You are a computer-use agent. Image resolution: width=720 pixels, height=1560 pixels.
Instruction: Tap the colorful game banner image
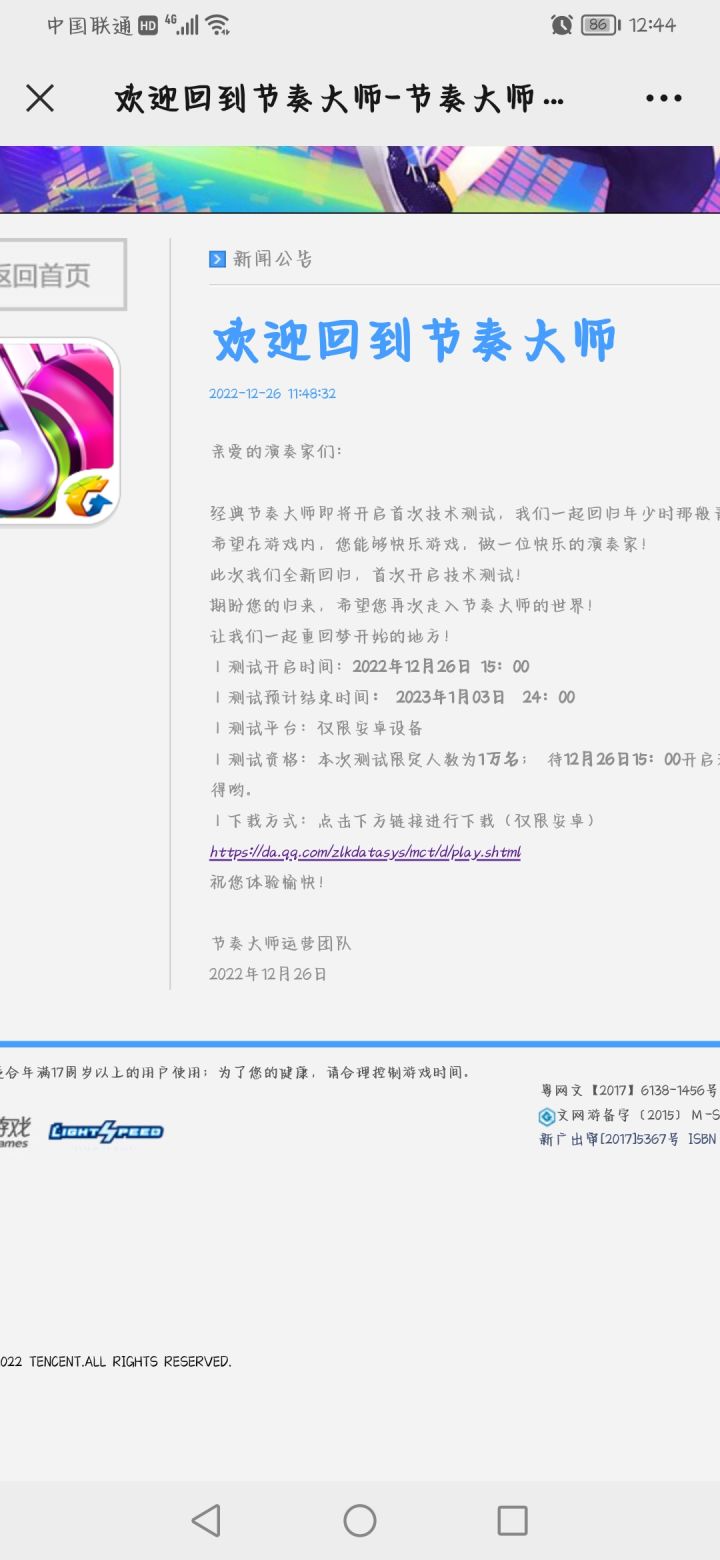[x=360, y=179]
